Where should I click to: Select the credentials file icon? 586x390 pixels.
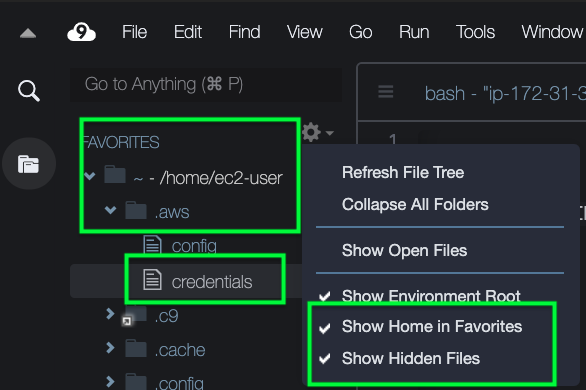152,279
